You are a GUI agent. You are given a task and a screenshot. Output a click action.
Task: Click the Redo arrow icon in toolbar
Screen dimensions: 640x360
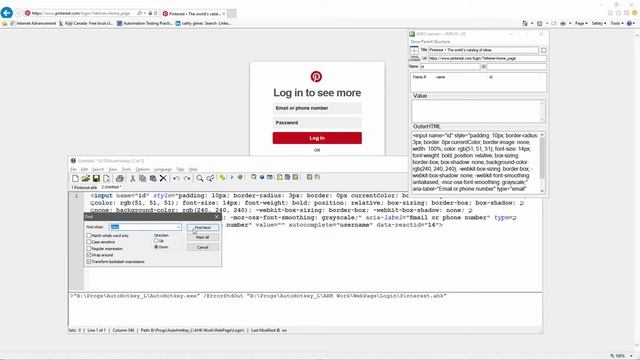pos(187,178)
